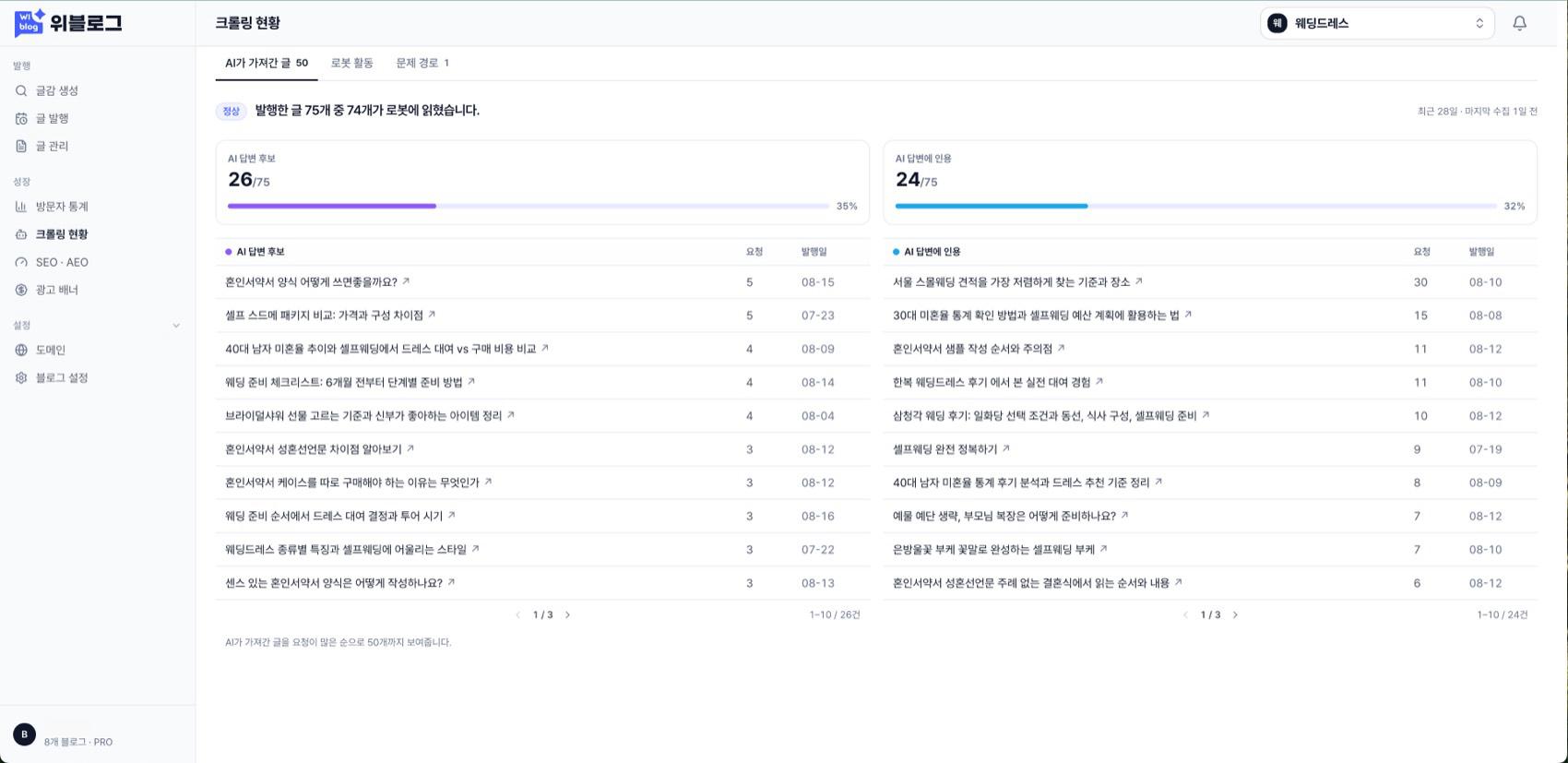This screenshot has height=763, width=1568.
Task: Click the 글감 생성 search icon
Action: pyautogui.click(x=21, y=90)
